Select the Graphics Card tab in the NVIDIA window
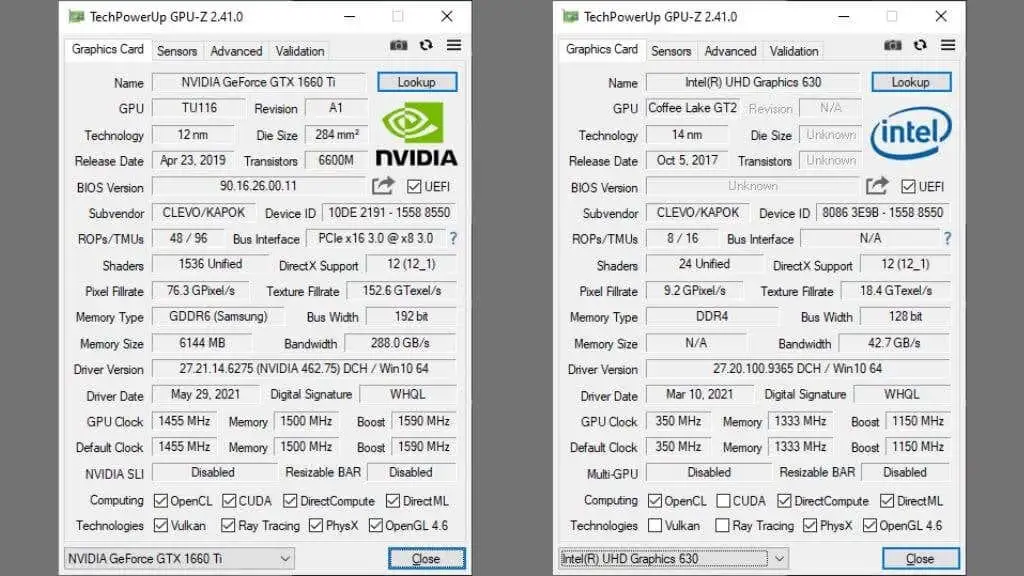Screen dimensions: 1024x576 108,50
